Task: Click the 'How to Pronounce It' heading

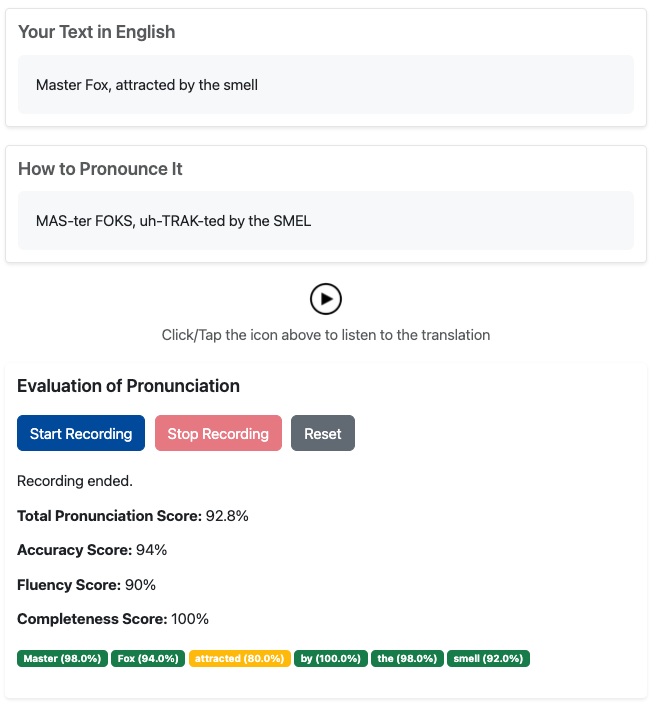Action: pos(100,169)
